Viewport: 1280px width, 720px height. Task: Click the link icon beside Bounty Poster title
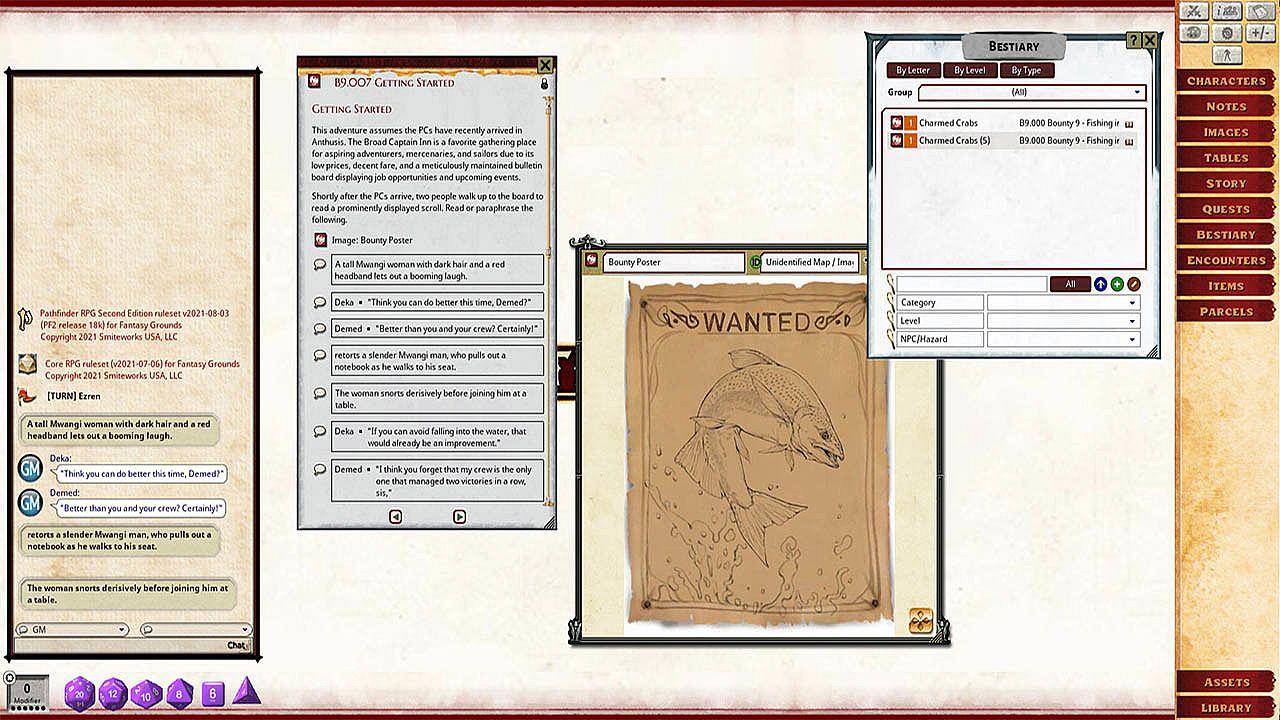point(592,262)
